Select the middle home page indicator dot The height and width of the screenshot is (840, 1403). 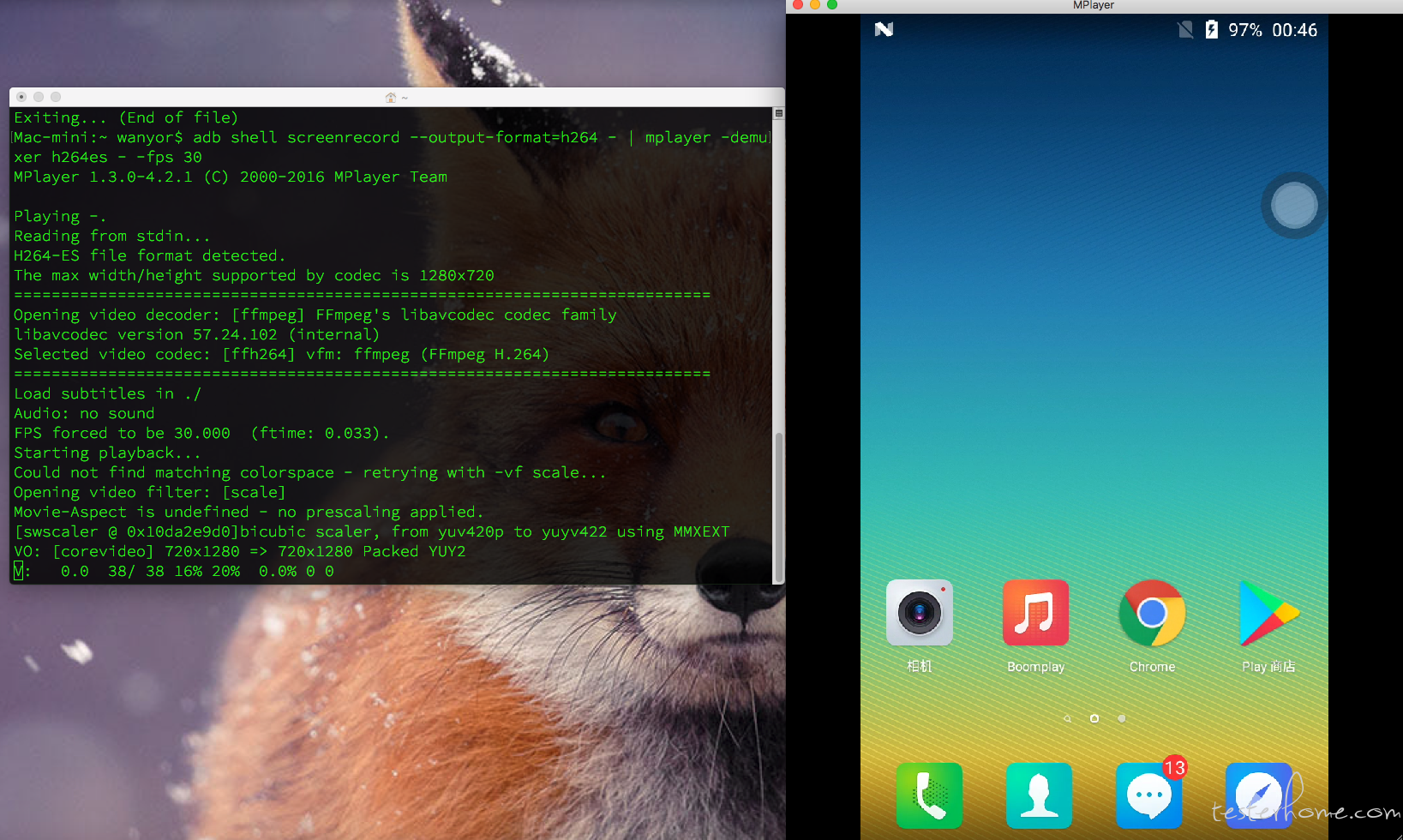tap(1094, 718)
